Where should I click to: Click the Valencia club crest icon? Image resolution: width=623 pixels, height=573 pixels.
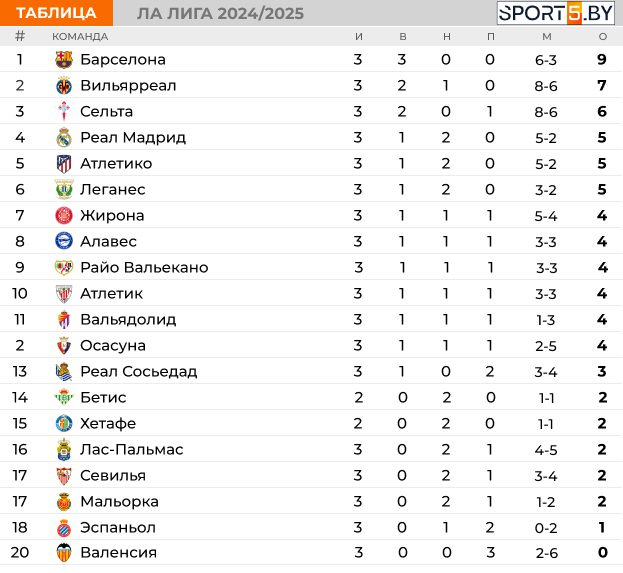coord(64,553)
